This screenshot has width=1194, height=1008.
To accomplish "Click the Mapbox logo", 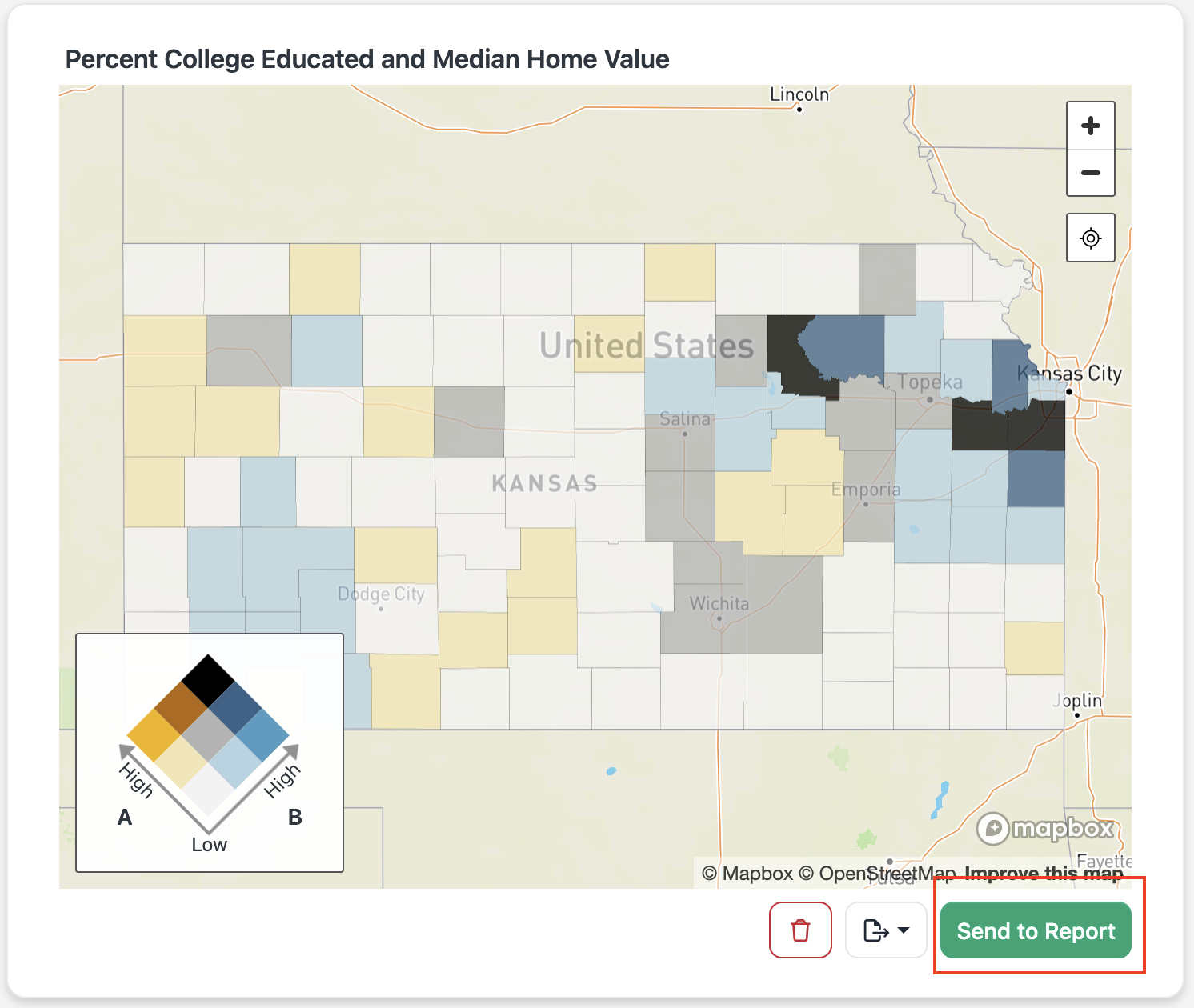I will tap(1045, 828).
